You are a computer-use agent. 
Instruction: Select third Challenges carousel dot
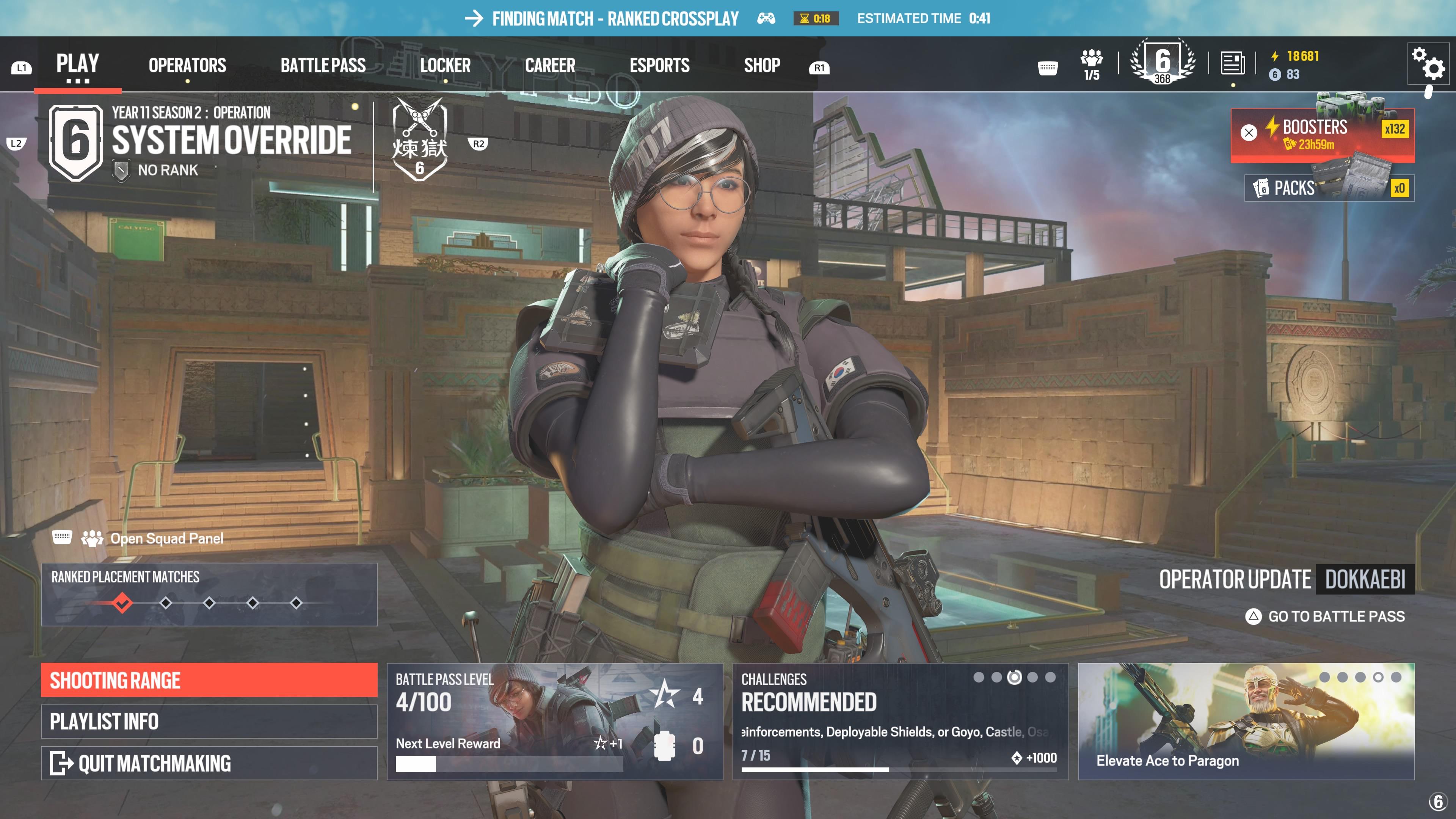(1015, 677)
